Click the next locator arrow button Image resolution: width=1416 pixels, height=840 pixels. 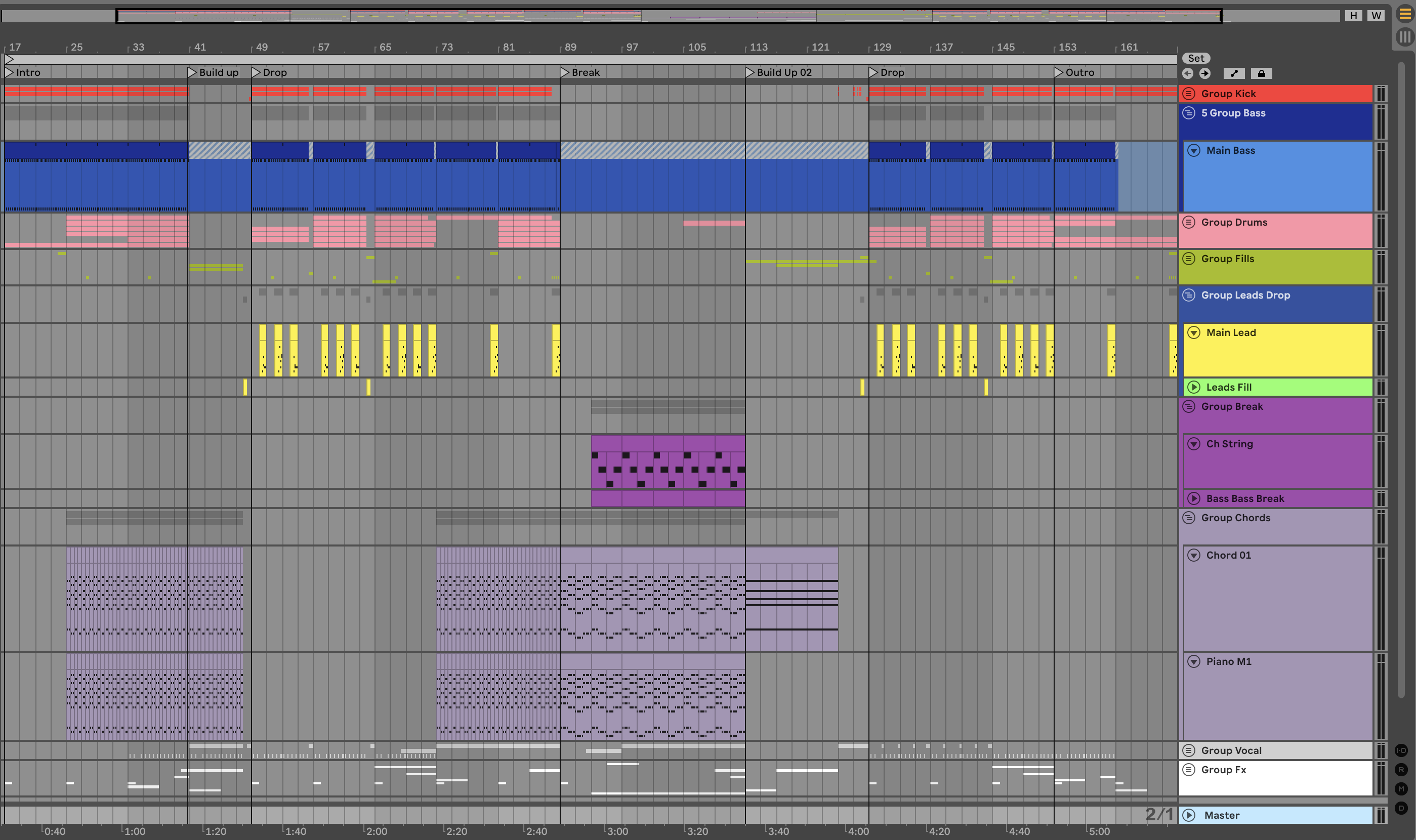[x=1205, y=73]
